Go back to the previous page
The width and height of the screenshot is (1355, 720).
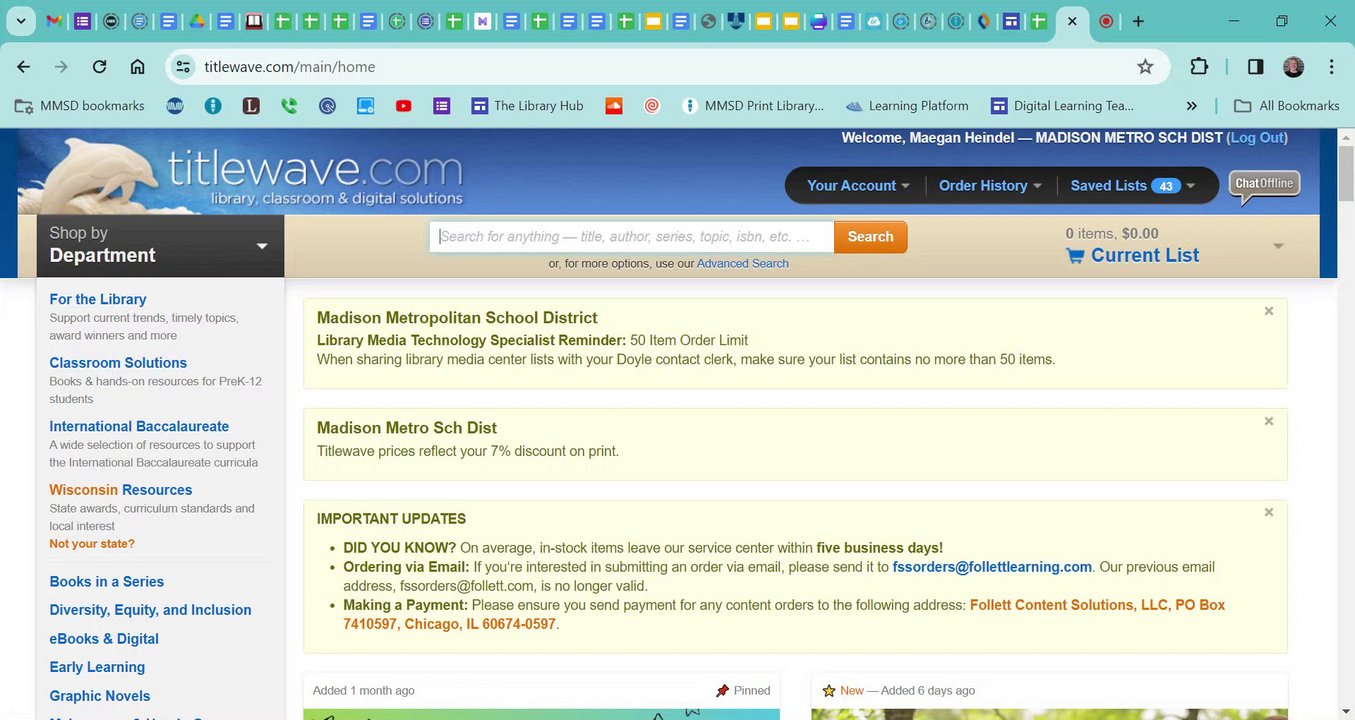(x=24, y=67)
